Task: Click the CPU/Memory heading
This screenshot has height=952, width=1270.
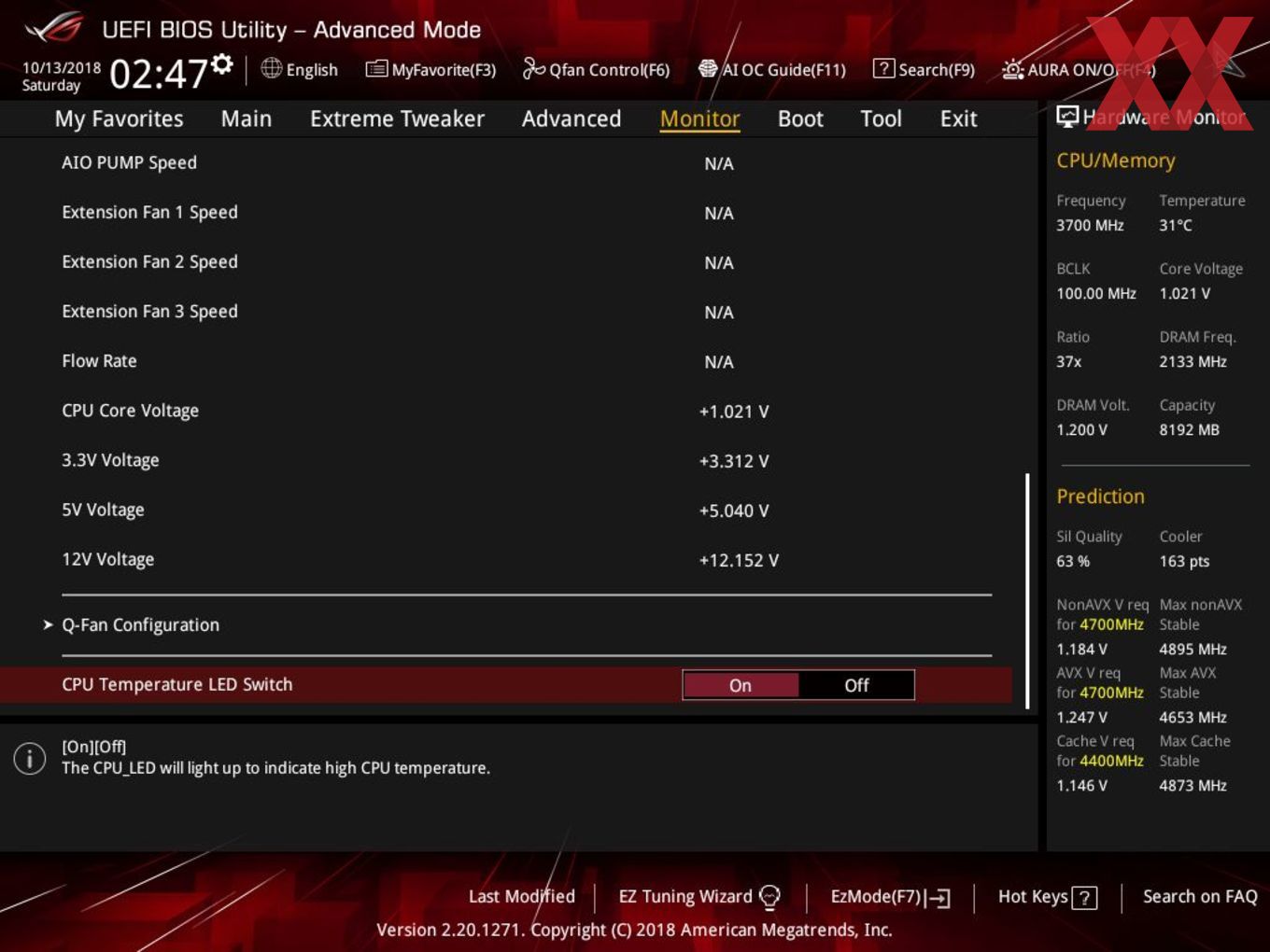Action: point(1115,161)
